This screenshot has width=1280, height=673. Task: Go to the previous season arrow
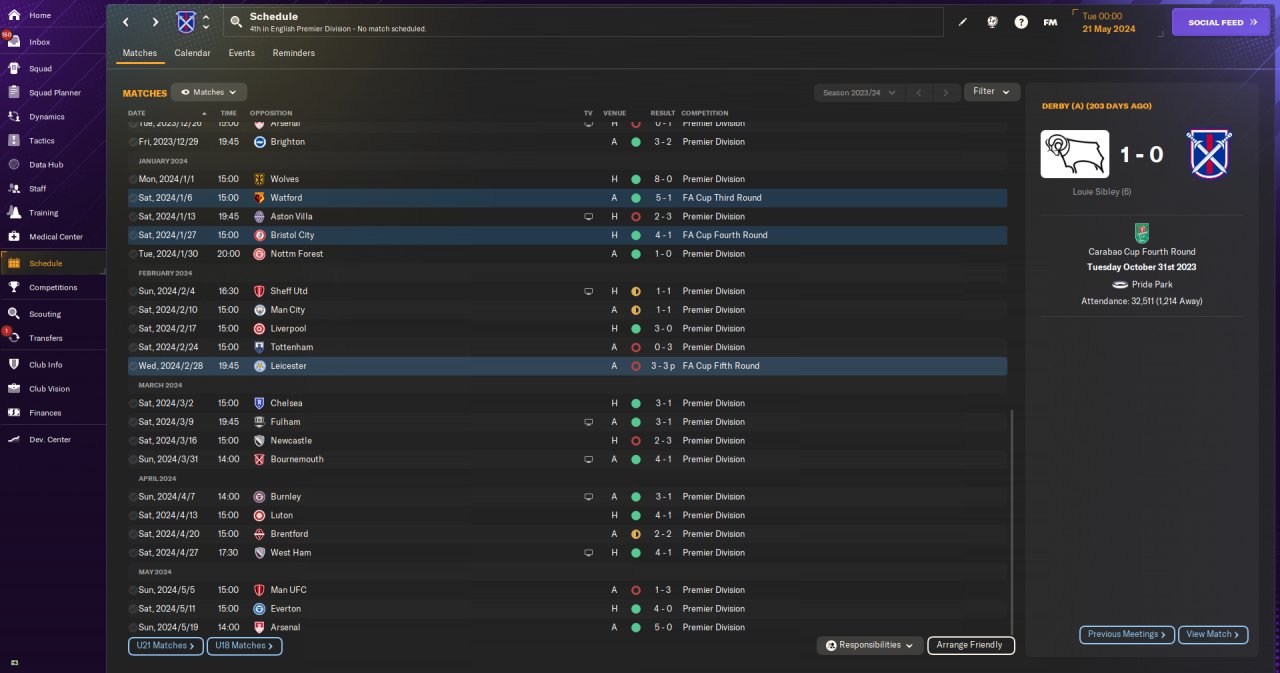click(x=919, y=92)
